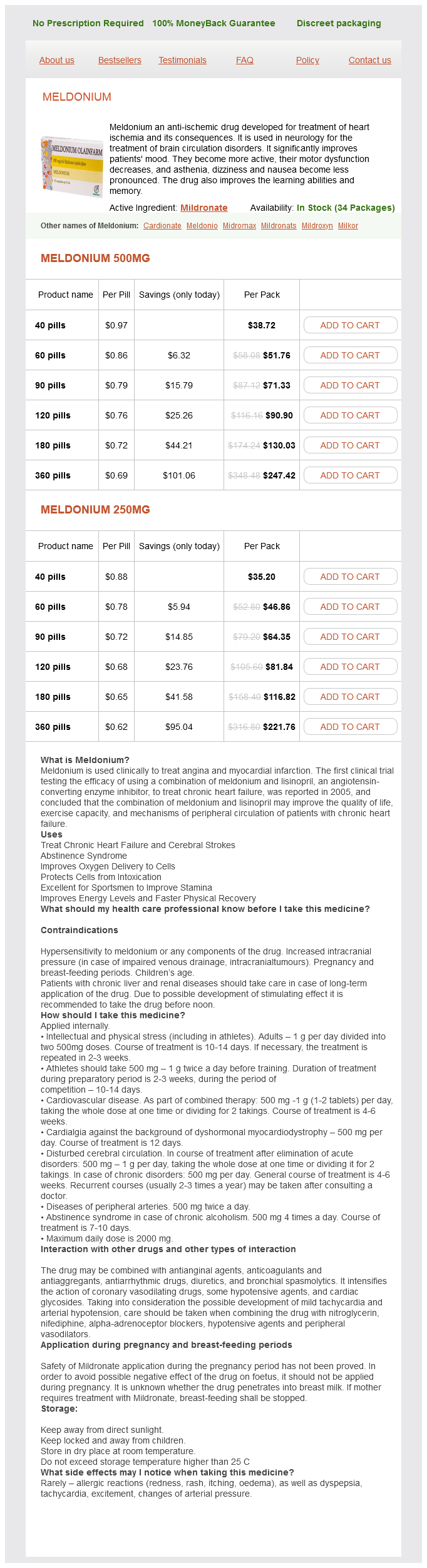Click the Meldonio alternative name link
Screen dimensions: 427x1568
click(x=202, y=226)
